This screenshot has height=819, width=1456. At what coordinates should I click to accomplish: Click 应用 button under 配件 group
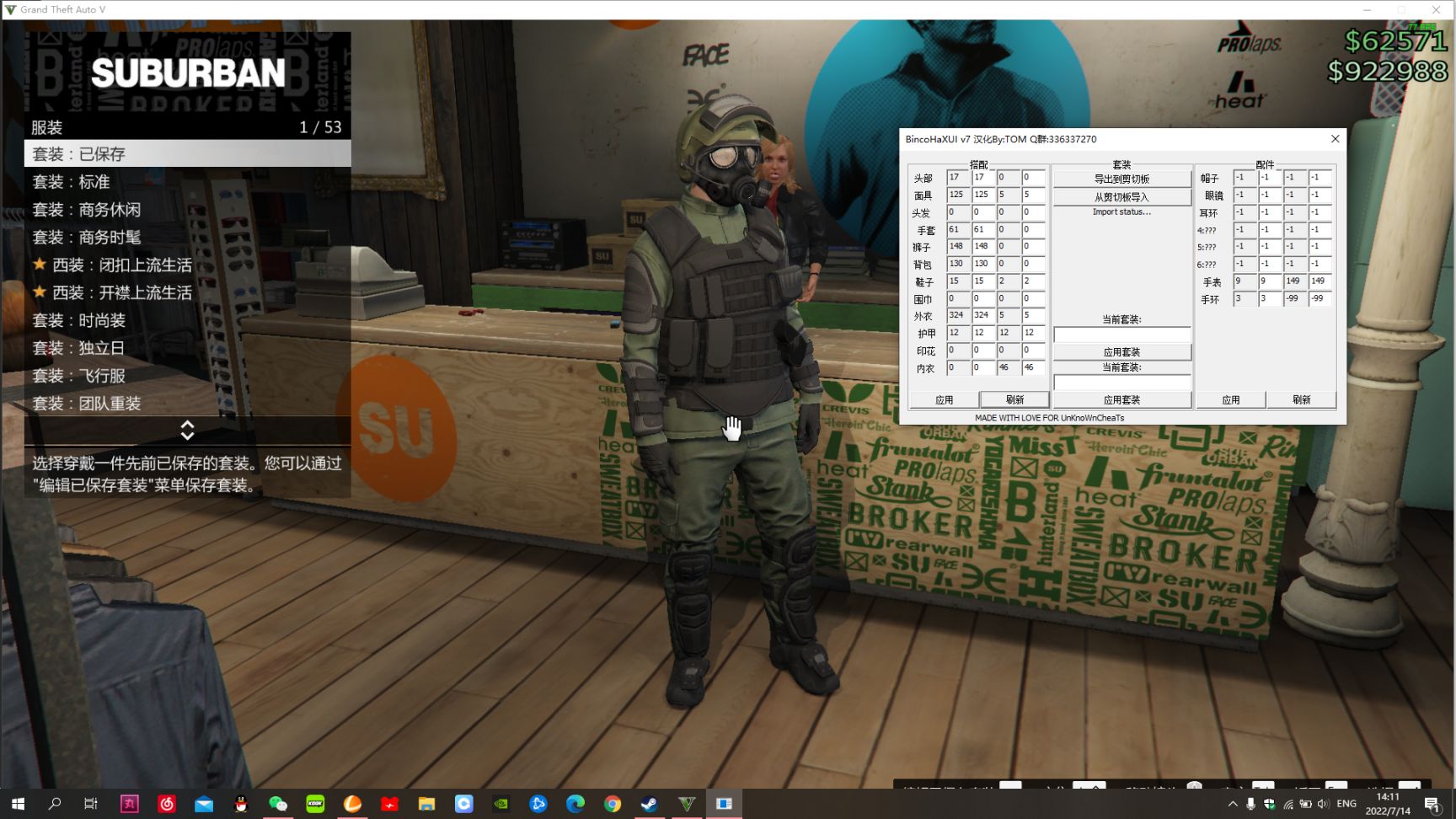pyautogui.click(x=1231, y=399)
